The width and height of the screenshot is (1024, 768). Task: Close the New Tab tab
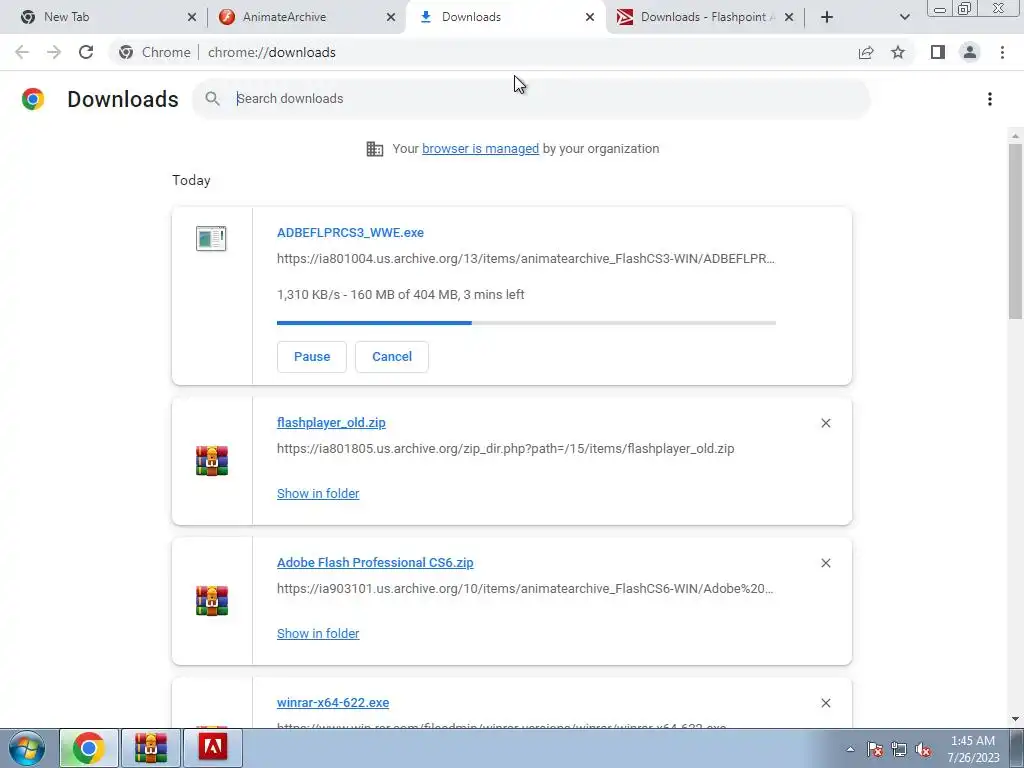(191, 17)
